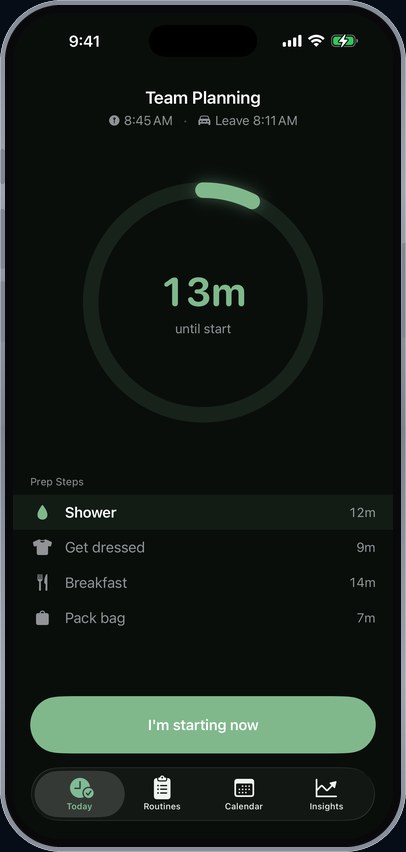Tap the Breakfast 14m duration

coord(363,582)
